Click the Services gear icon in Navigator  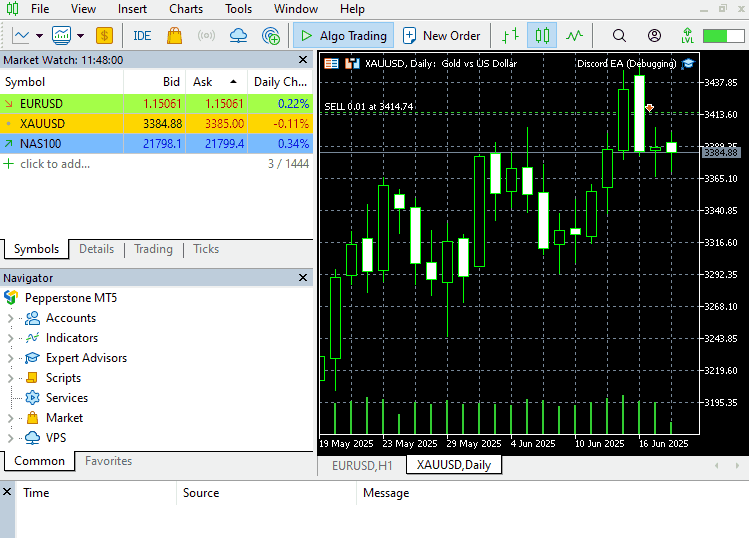tap(32, 398)
